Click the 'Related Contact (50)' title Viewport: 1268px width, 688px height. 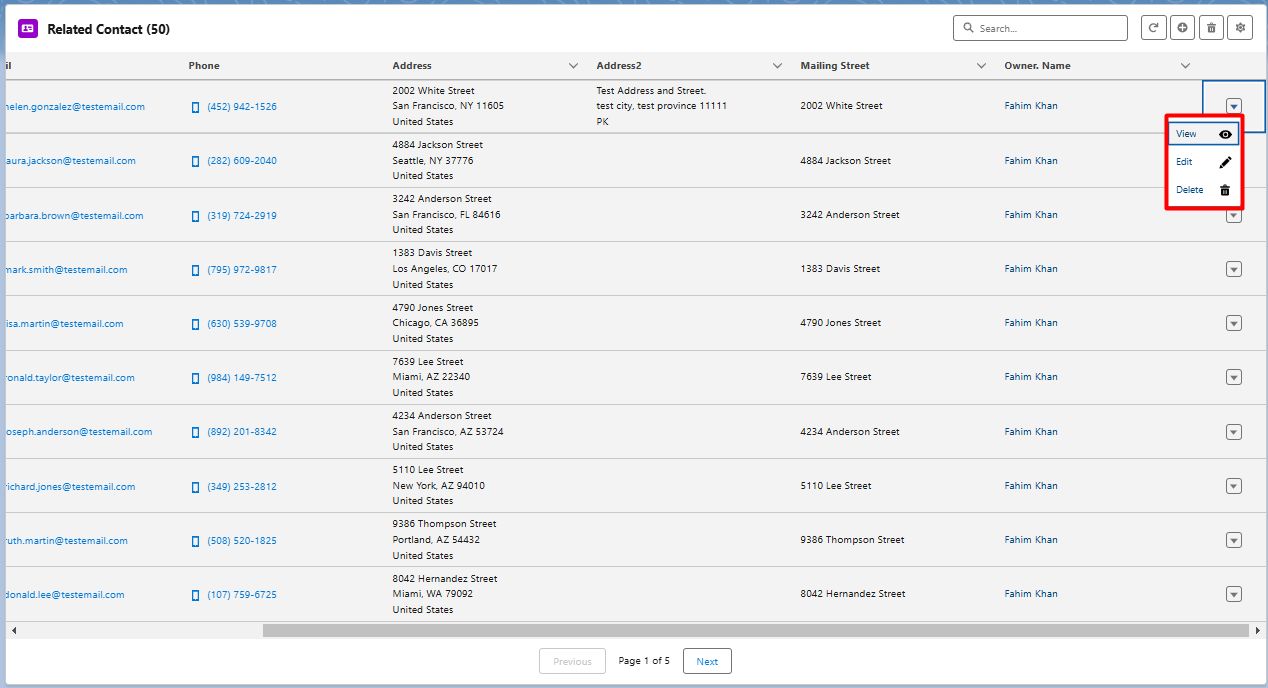(108, 29)
